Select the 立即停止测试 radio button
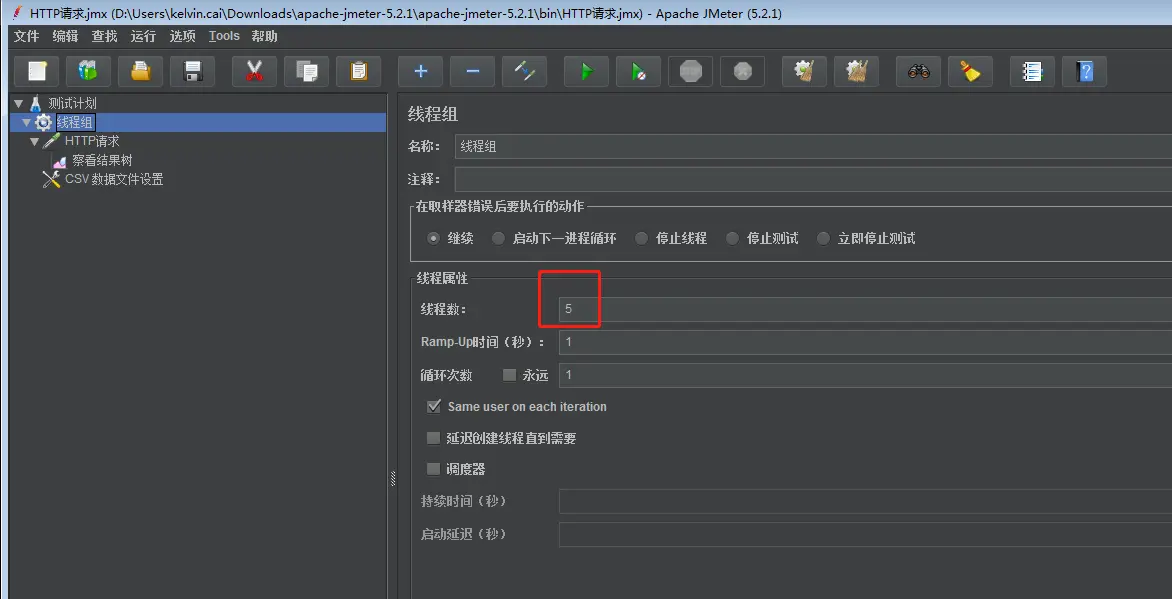1172x599 pixels. (x=824, y=239)
